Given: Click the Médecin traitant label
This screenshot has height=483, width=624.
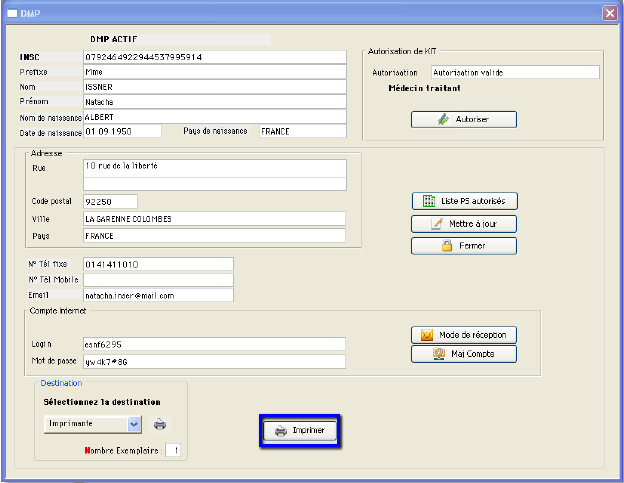Looking at the screenshot, I should click(x=425, y=88).
